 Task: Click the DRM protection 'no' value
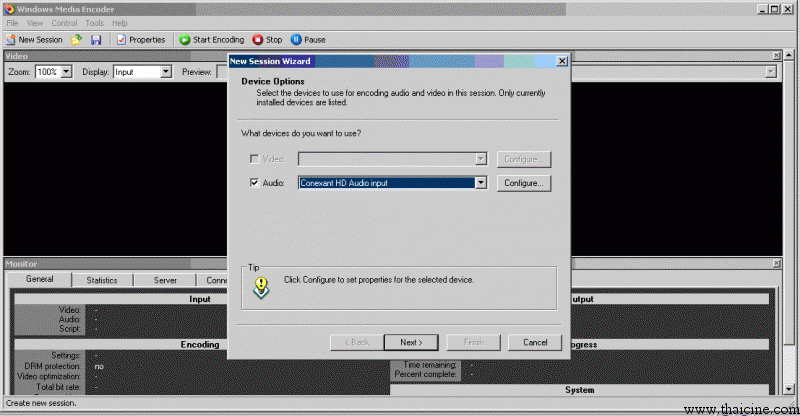pyautogui.click(x=99, y=366)
